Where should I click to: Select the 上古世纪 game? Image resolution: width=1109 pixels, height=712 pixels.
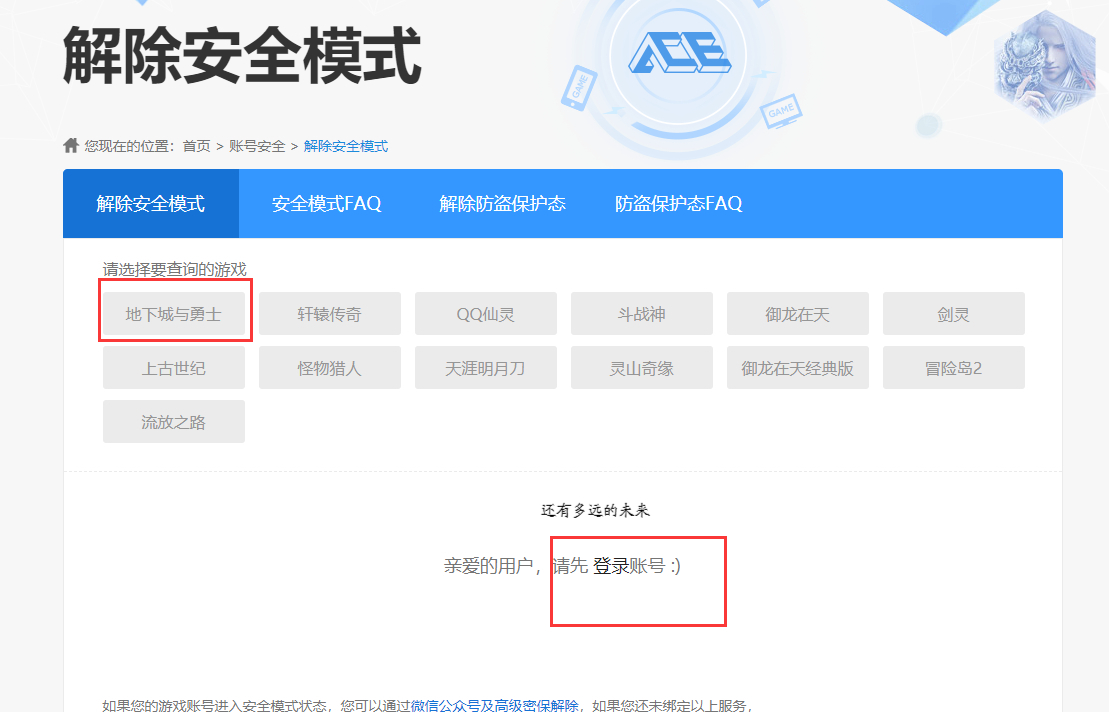[174, 367]
